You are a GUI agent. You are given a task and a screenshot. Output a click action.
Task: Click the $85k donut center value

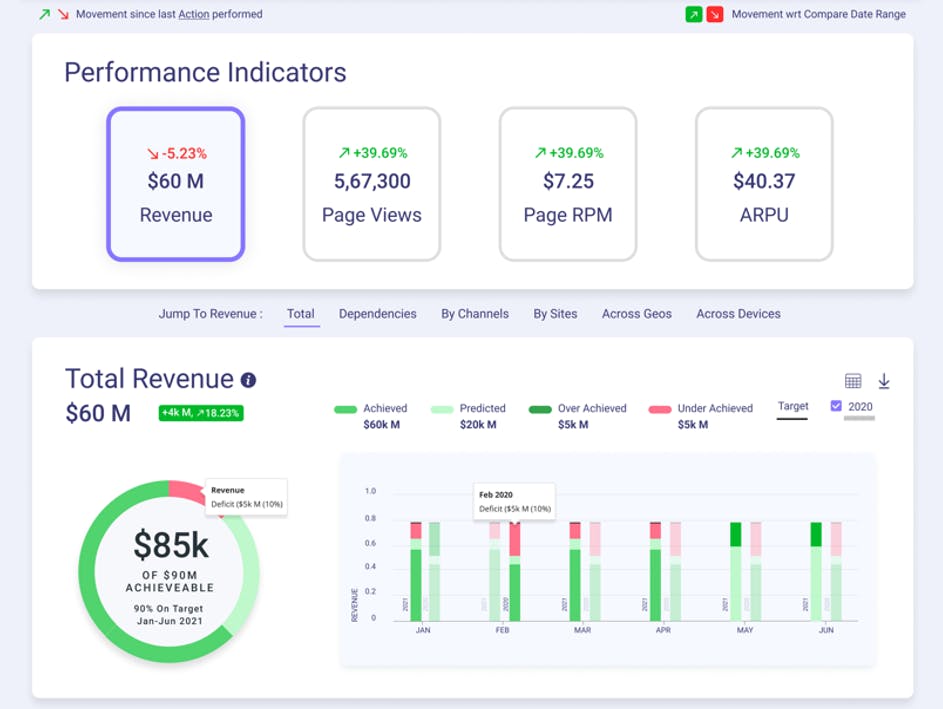click(171, 545)
